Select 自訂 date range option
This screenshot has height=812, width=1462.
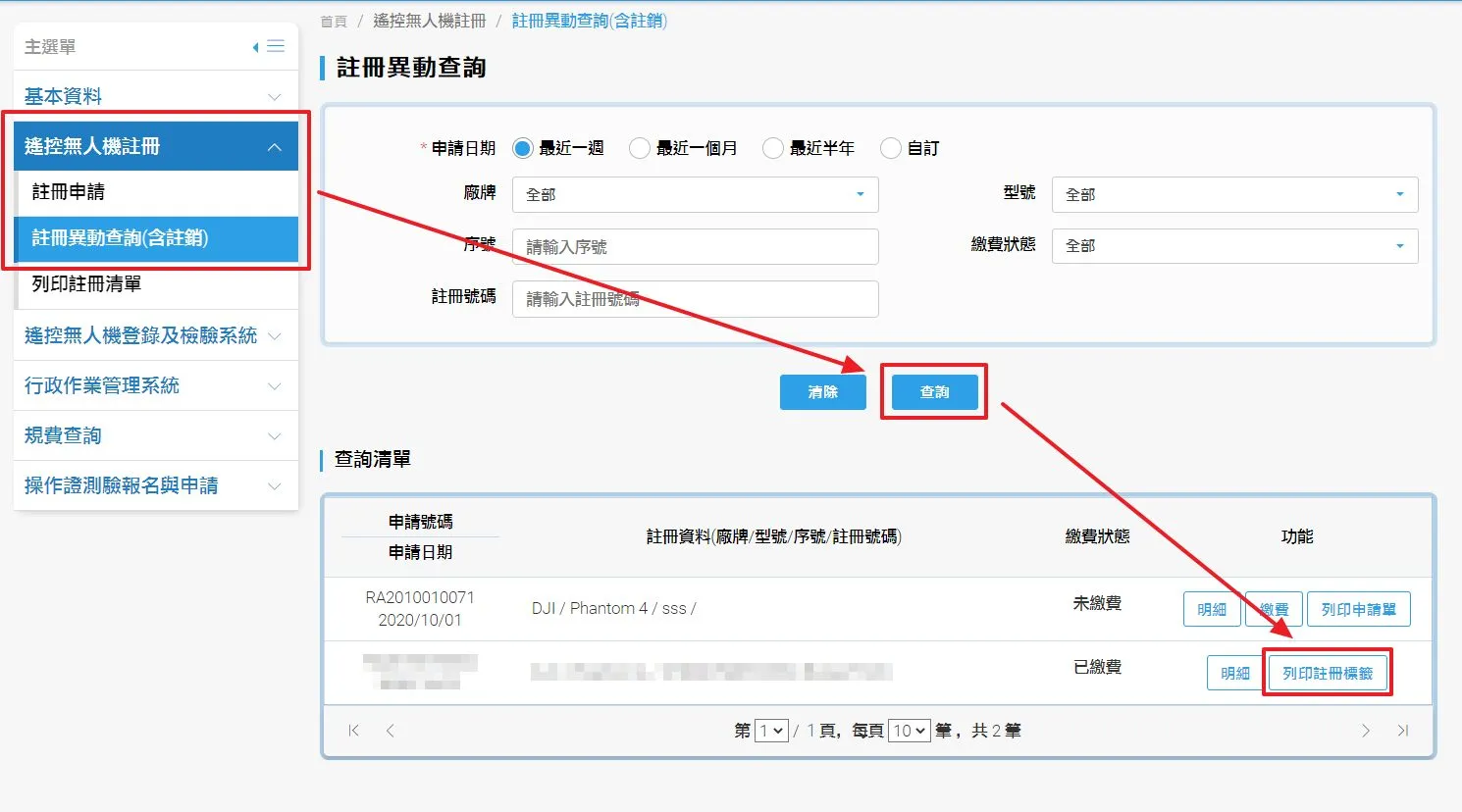tap(891, 148)
